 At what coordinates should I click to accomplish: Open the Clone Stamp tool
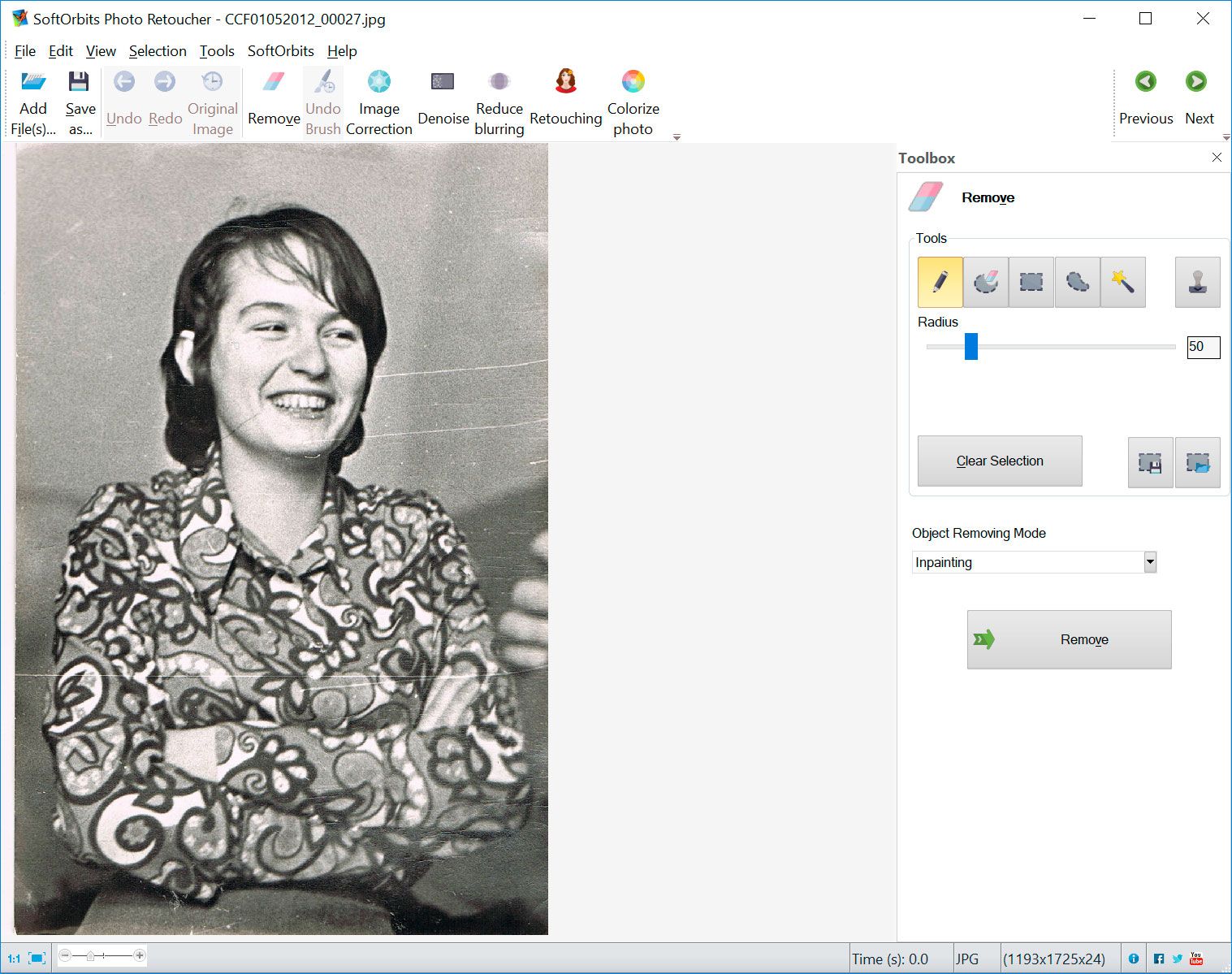[x=1197, y=282]
